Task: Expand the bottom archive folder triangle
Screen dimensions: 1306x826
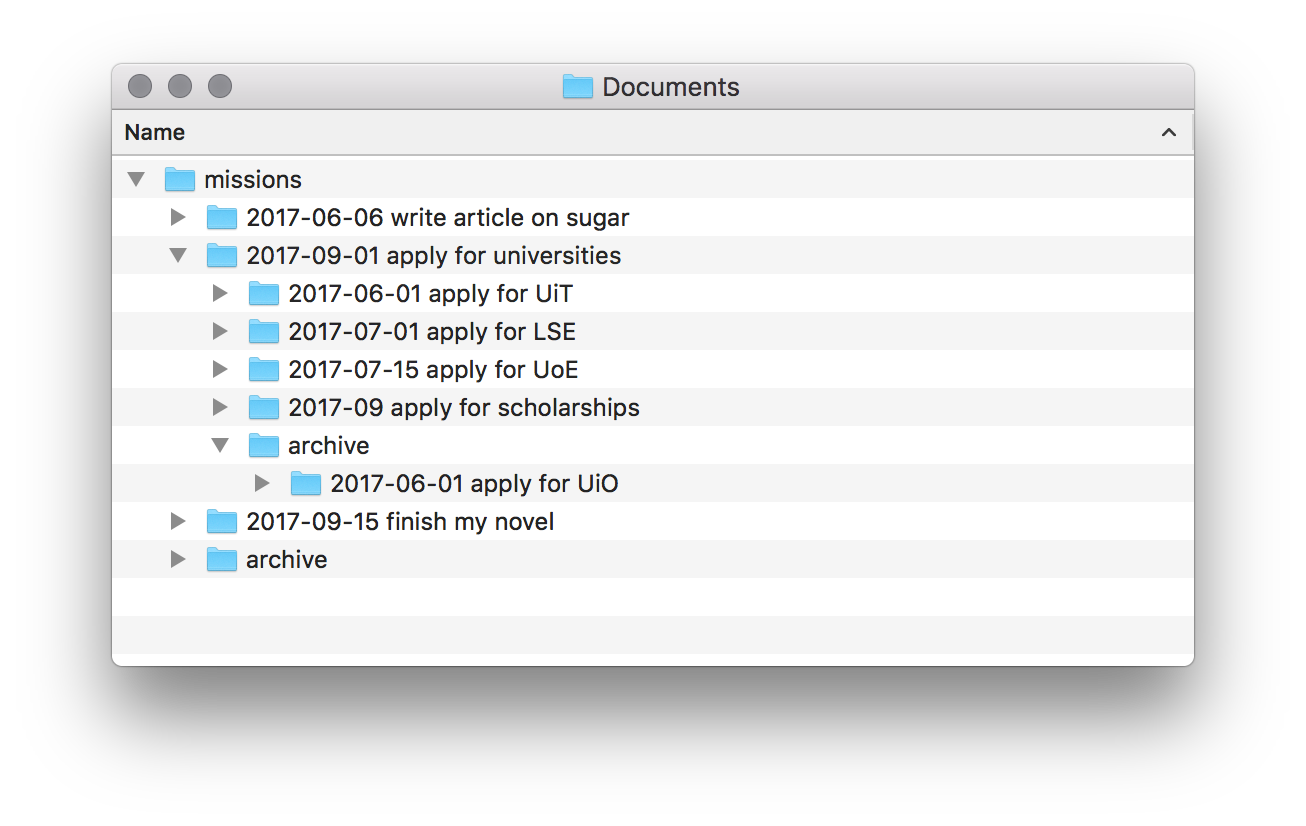Action: pyautogui.click(x=178, y=560)
